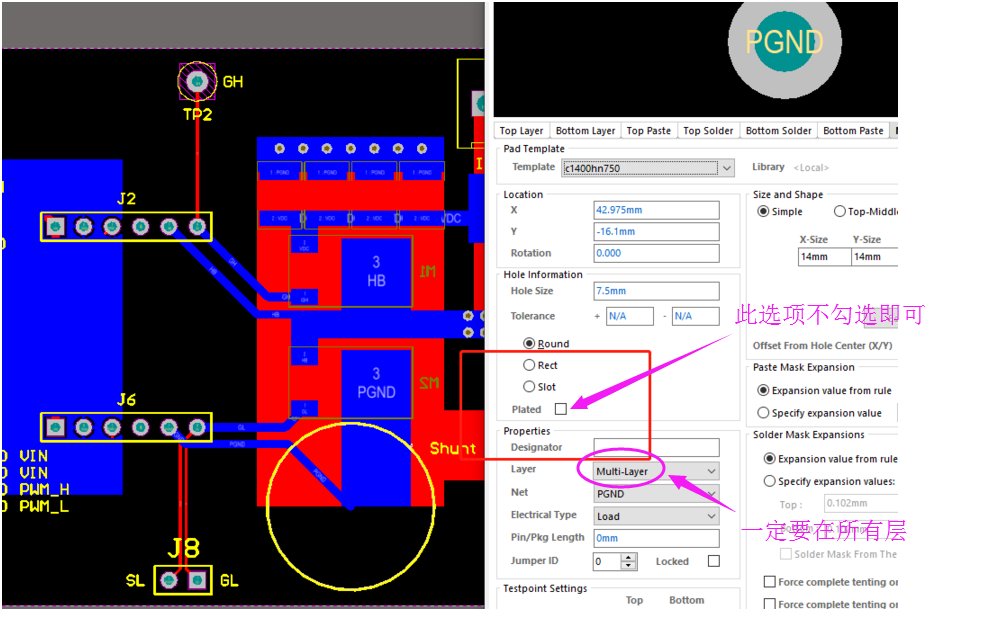Toggle Solder Mask From The checkbox
Image resolution: width=987 pixels, height=632 pixels.
point(786,554)
